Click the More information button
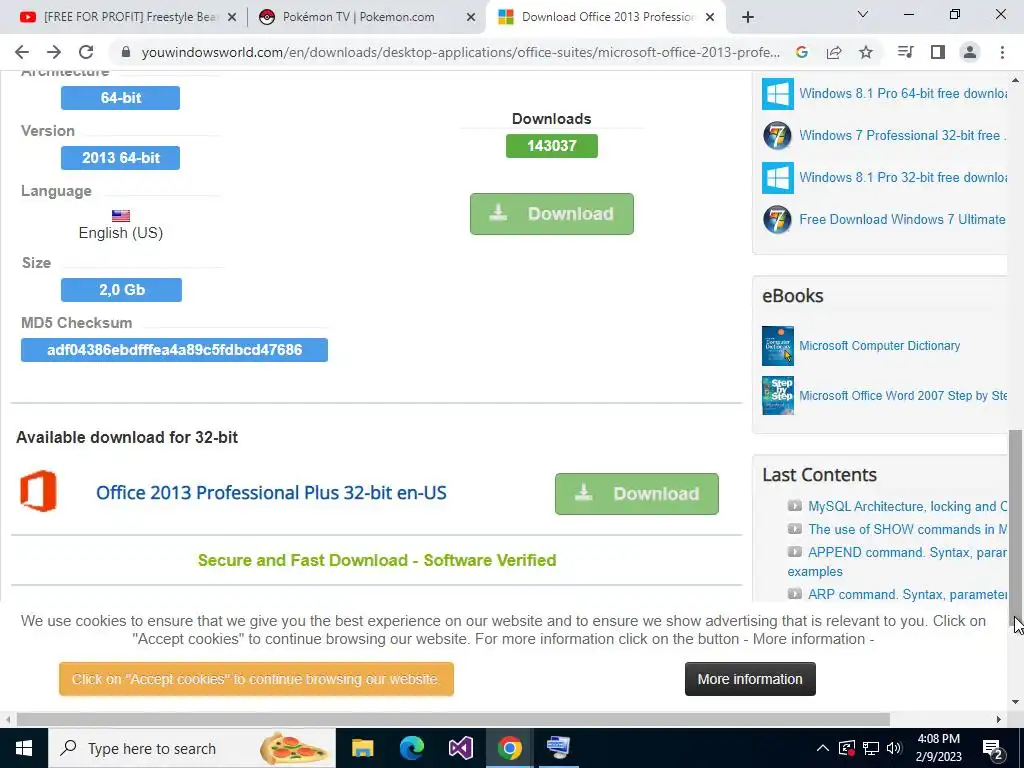 pyautogui.click(x=750, y=679)
